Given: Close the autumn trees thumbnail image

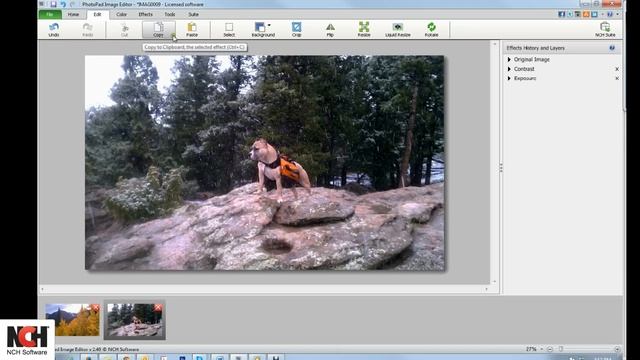Looking at the screenshot, I should point(96,308).
